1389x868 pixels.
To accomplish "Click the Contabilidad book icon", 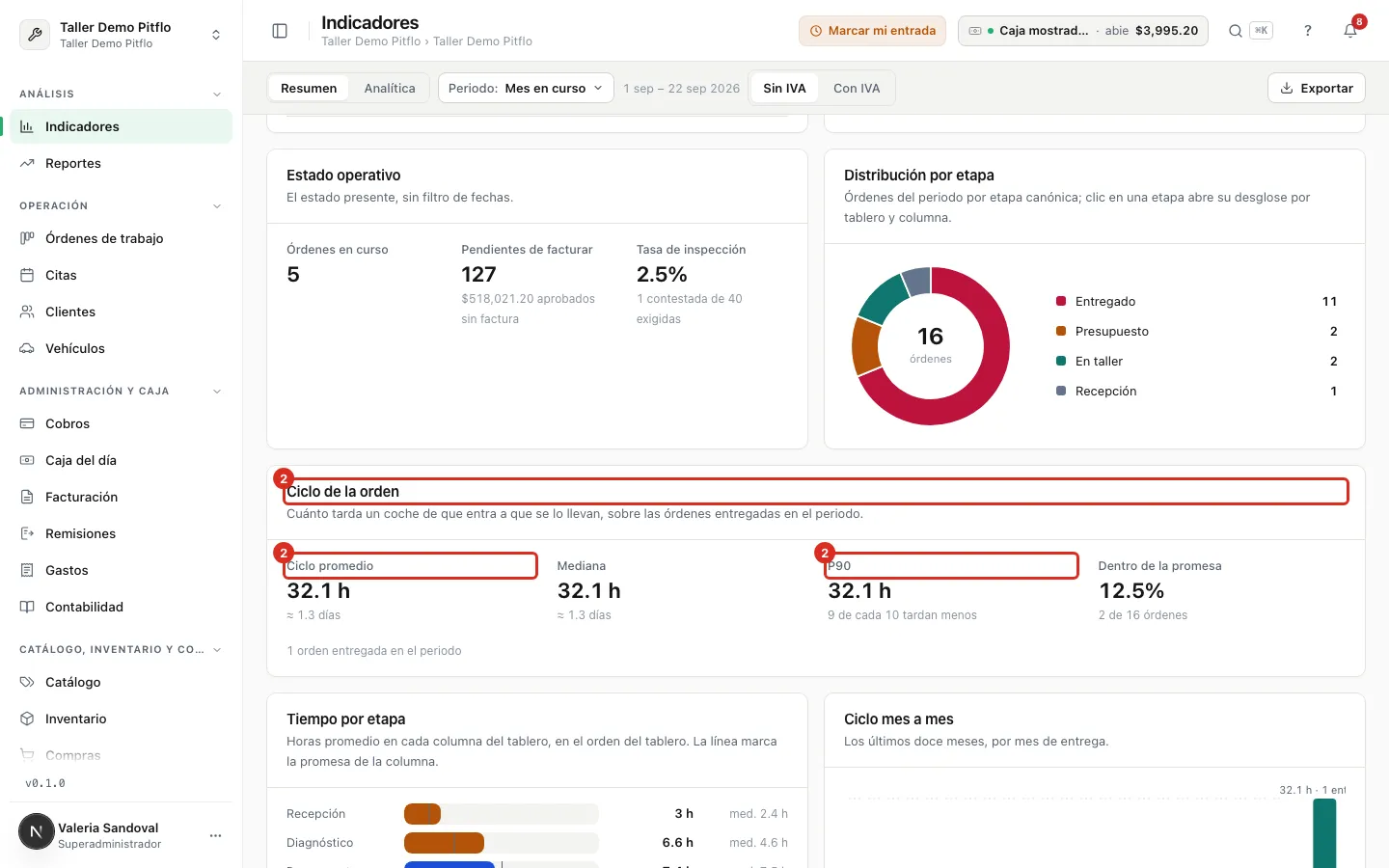I will pos(27,607).
